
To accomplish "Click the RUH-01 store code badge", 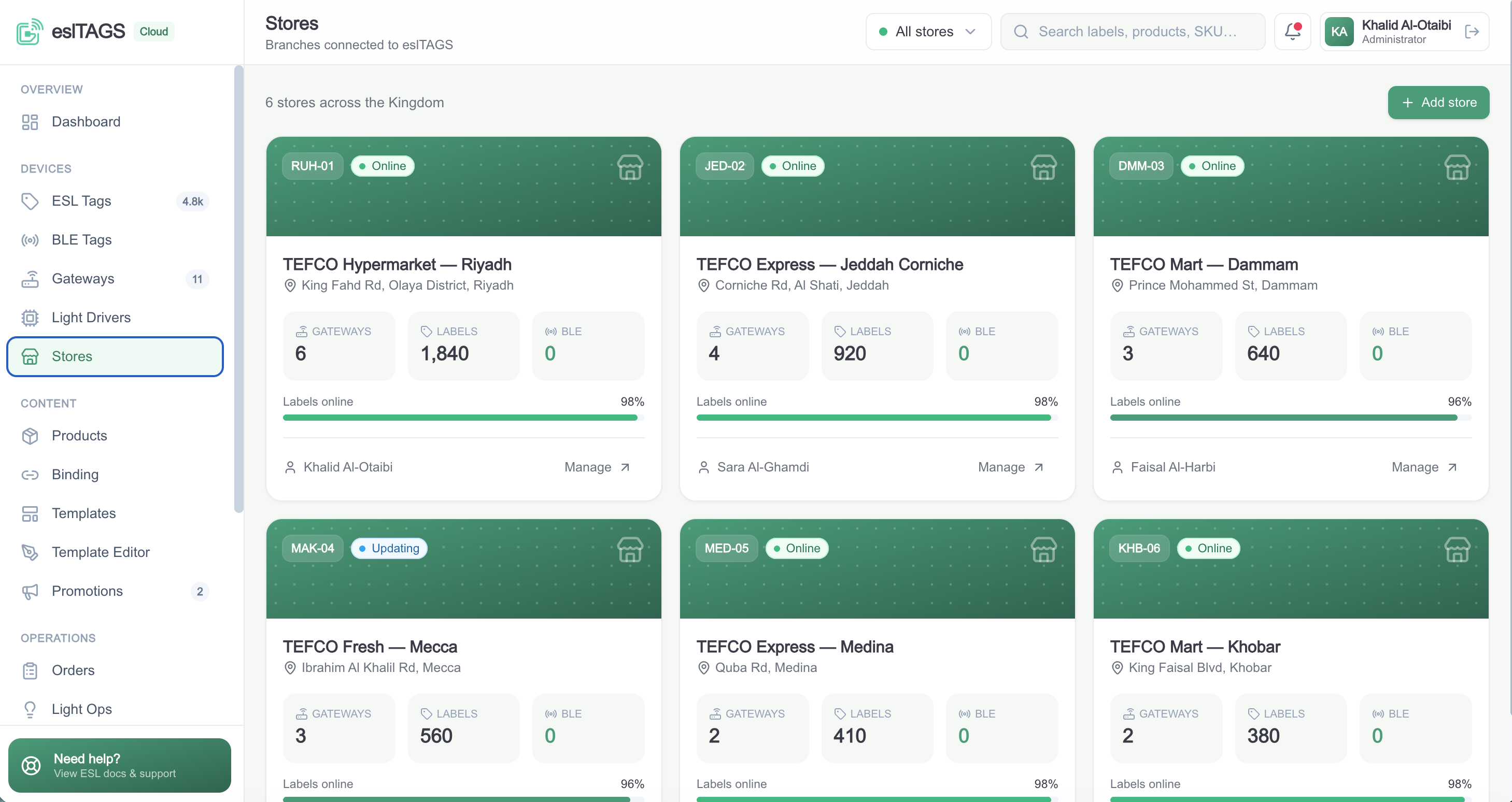I will point(312,166).
